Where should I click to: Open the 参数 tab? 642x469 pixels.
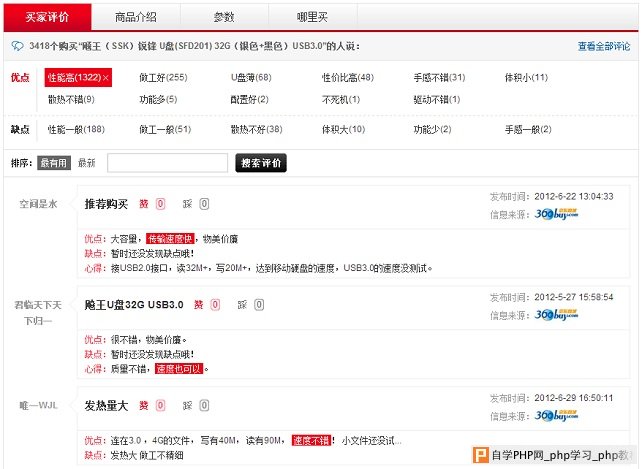224,16
